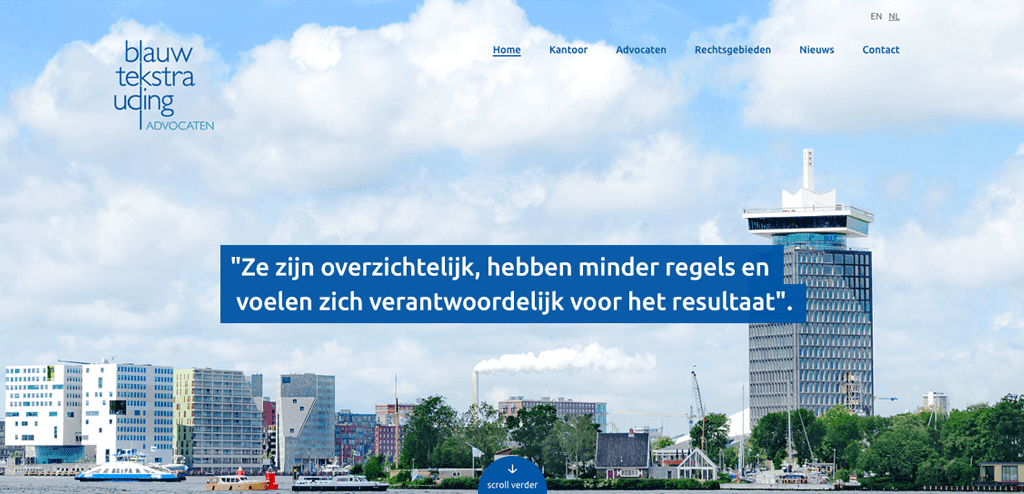The image size is (1024, 494).
Task: Go to the Kantoor page
Action: (568, 50)
